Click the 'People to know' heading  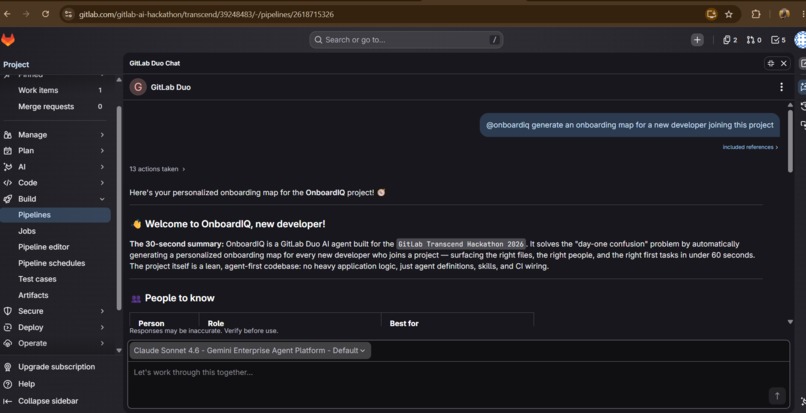pos(179,298)
